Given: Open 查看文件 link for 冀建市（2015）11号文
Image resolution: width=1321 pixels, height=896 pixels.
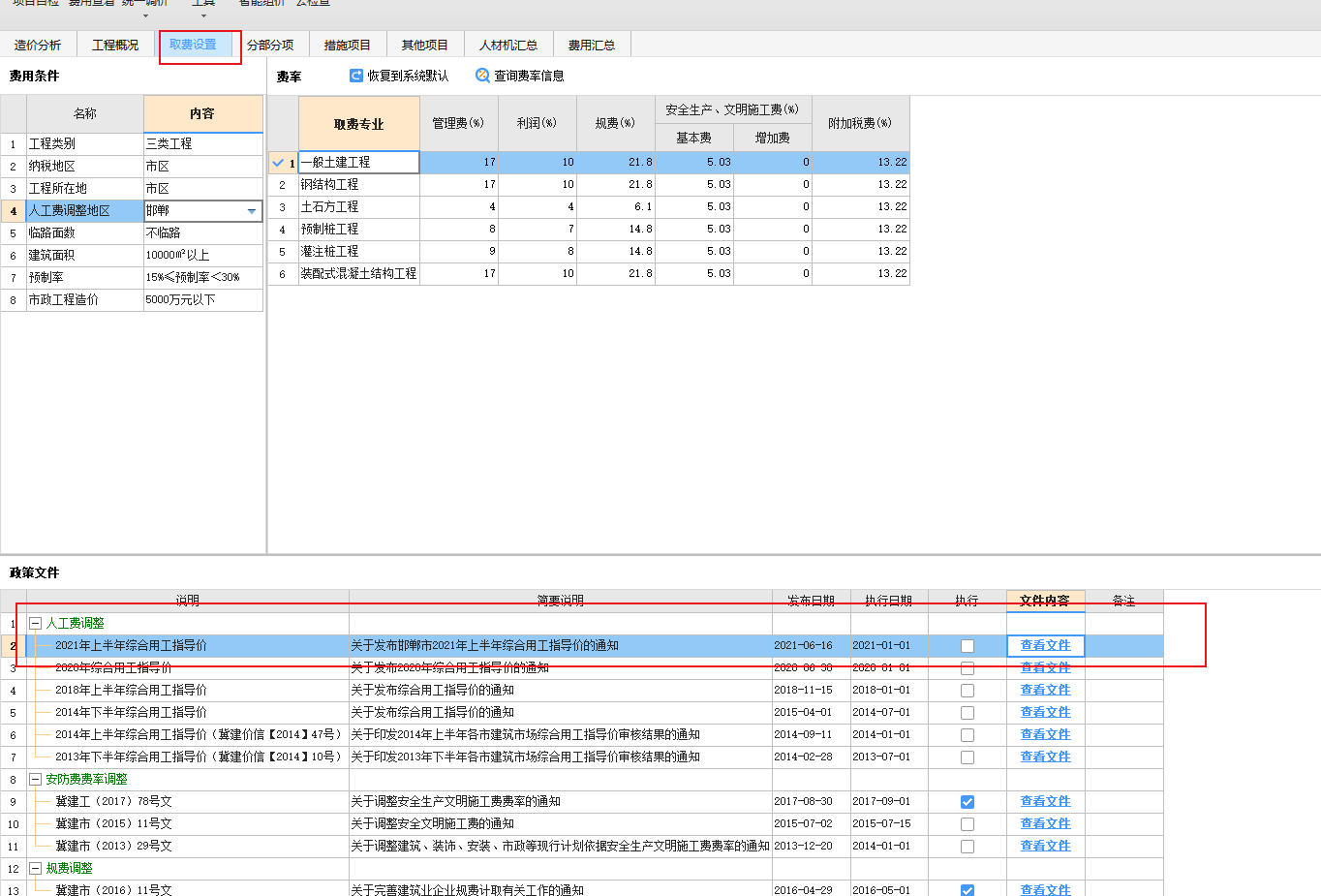Looking at the screenshot, I should click(x=1045, y=823).
